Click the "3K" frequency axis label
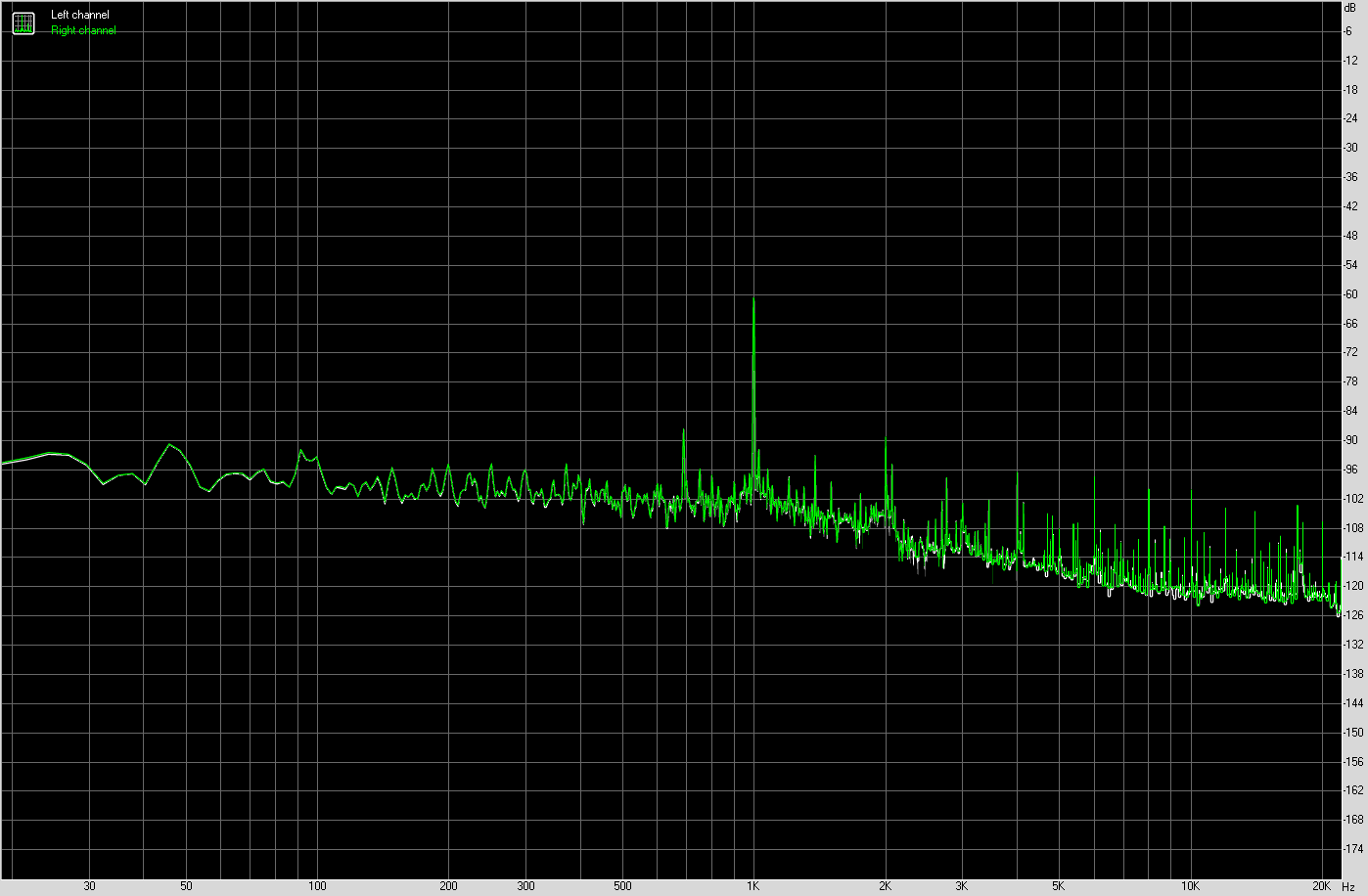 pos(962,886)
